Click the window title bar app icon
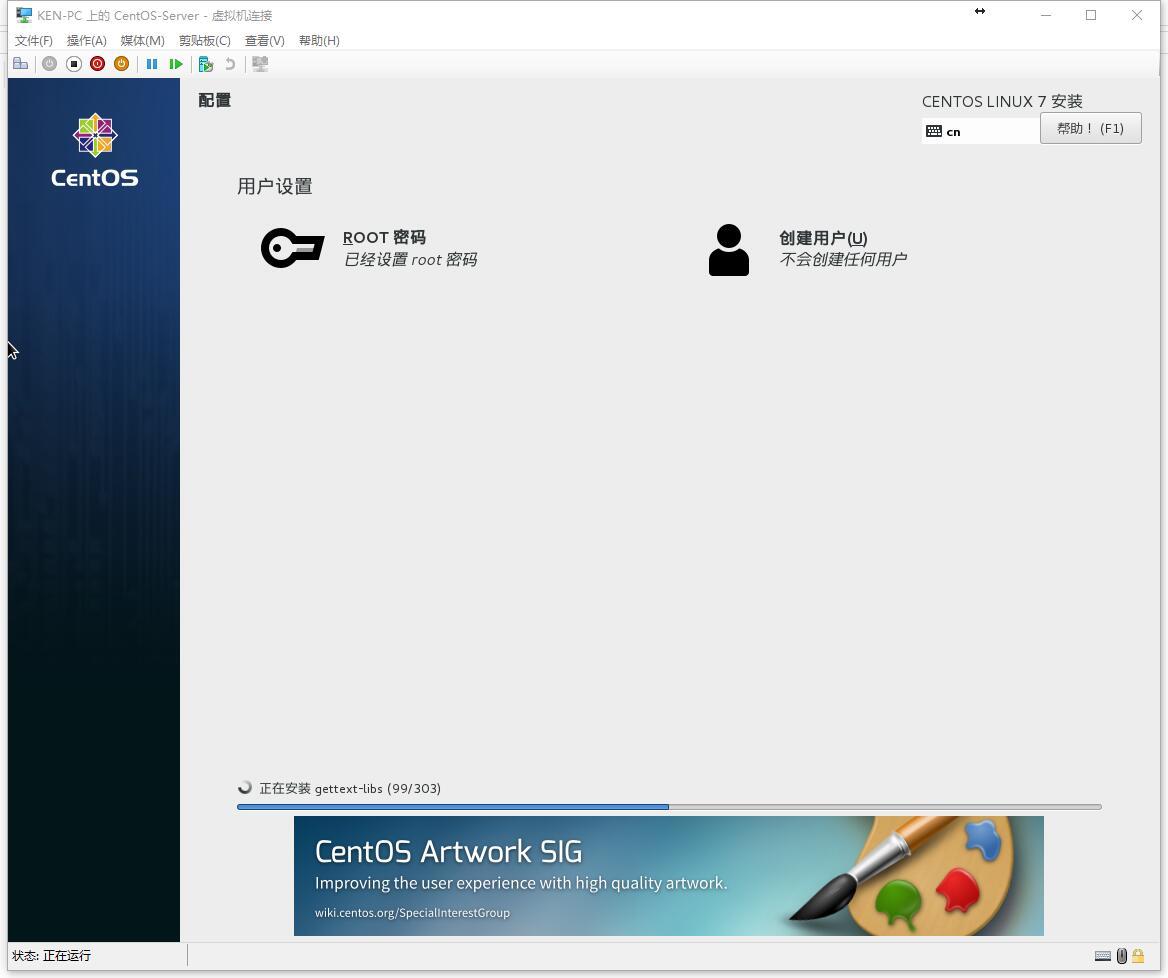 click(24, 15)
